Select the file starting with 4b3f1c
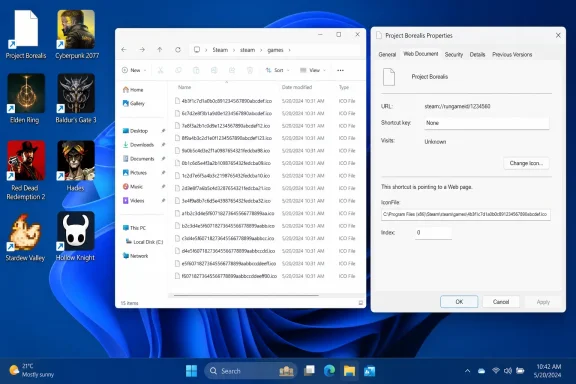576x384 pixels. point(265,101)
